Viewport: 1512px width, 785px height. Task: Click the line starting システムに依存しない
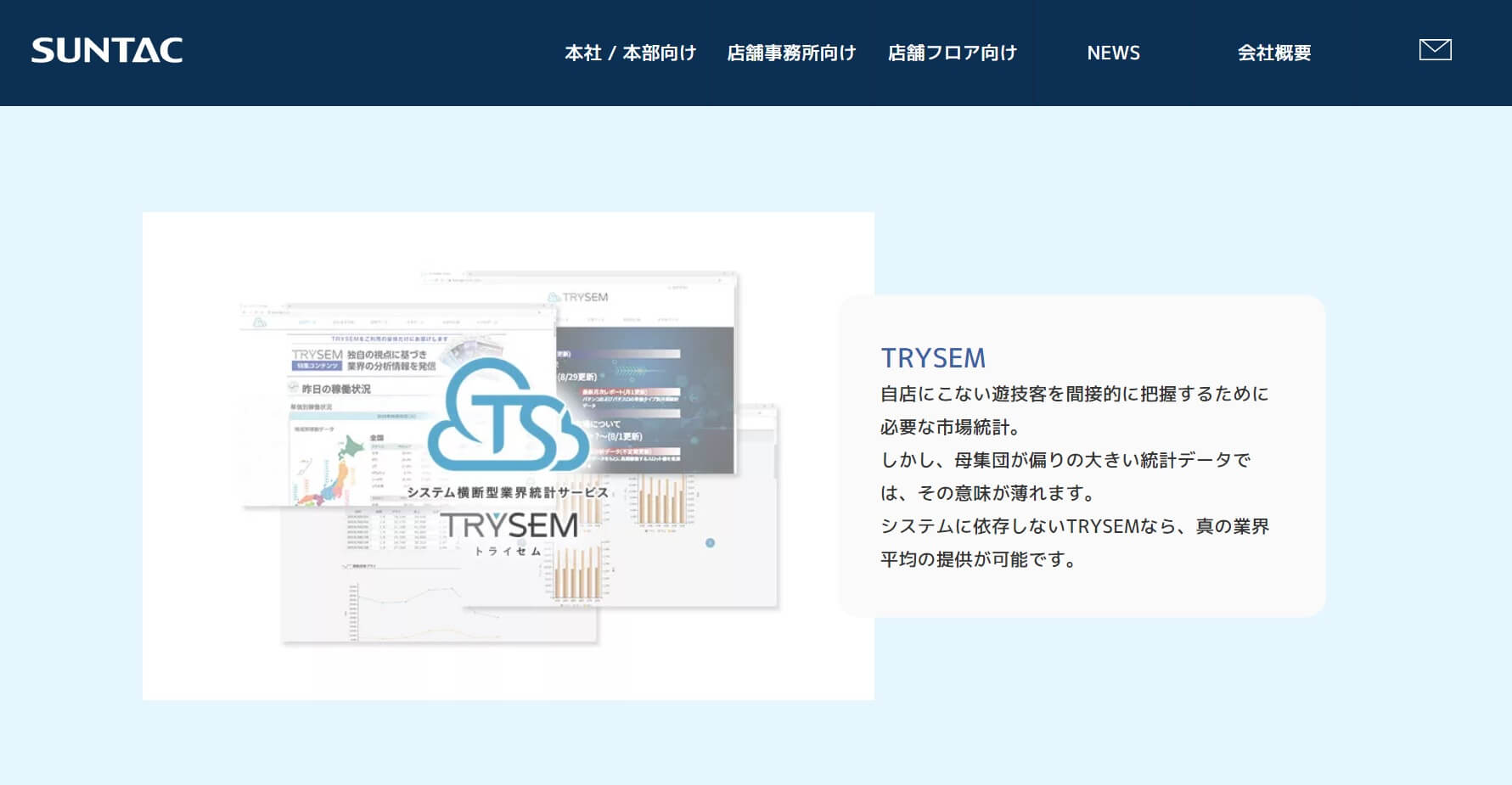click(1075, 526)
